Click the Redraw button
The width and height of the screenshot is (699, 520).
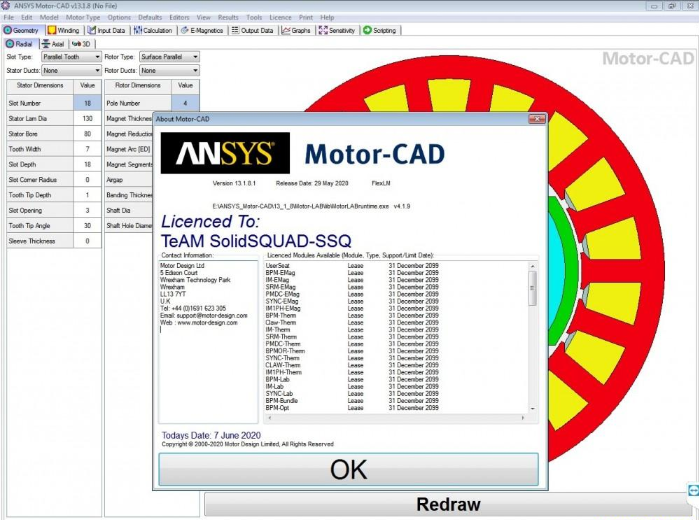tap(447, 504)
